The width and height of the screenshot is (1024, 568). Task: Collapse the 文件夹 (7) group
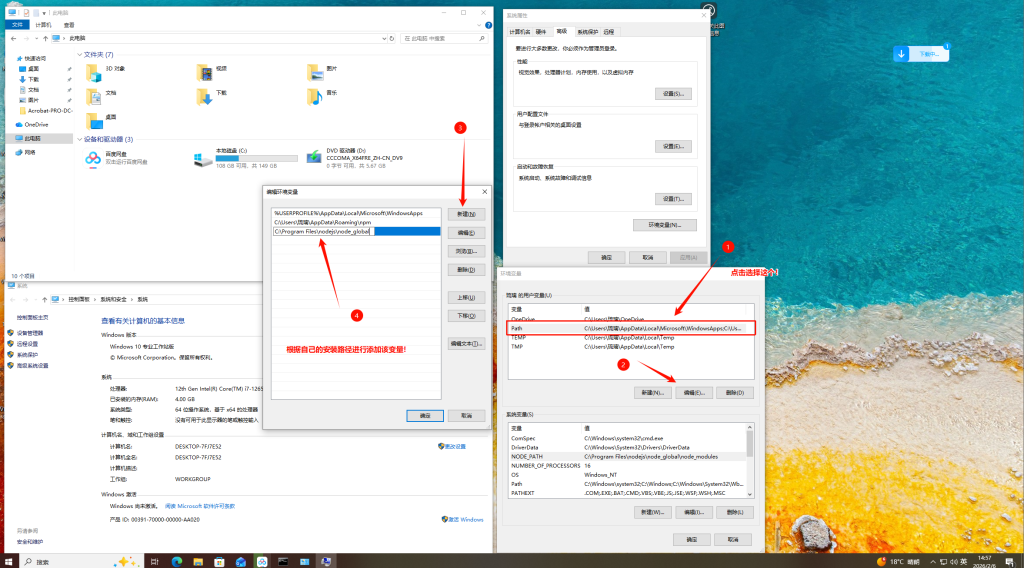click(x=80, y=55)
